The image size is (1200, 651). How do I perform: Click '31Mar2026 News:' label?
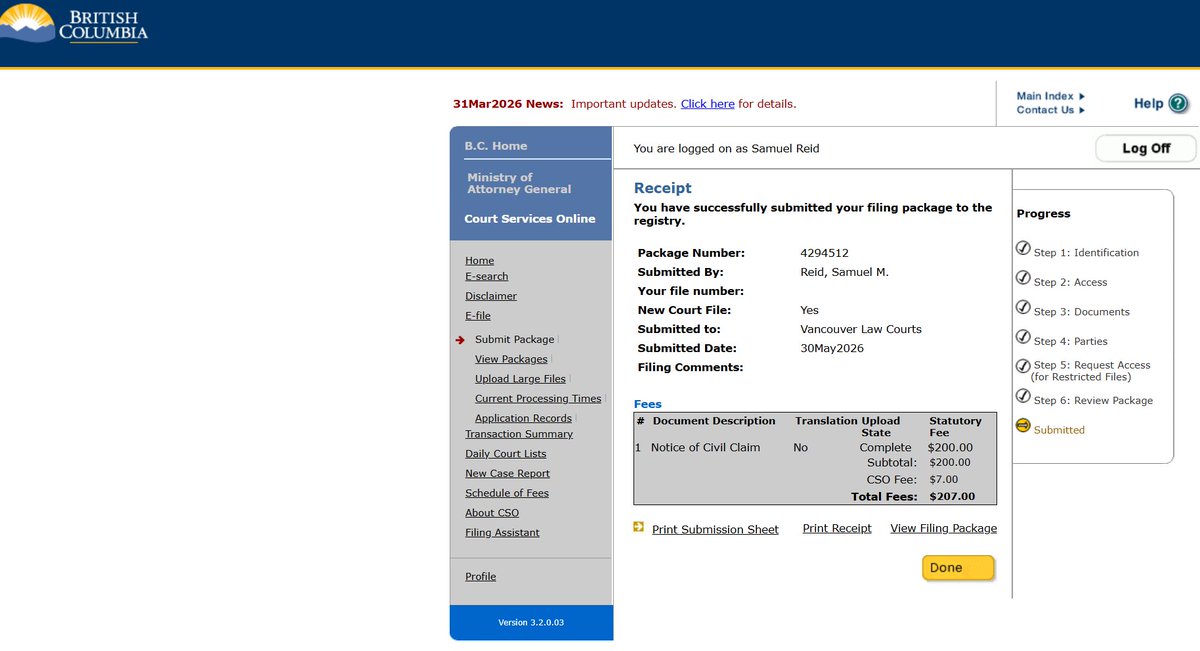point(508,104)
